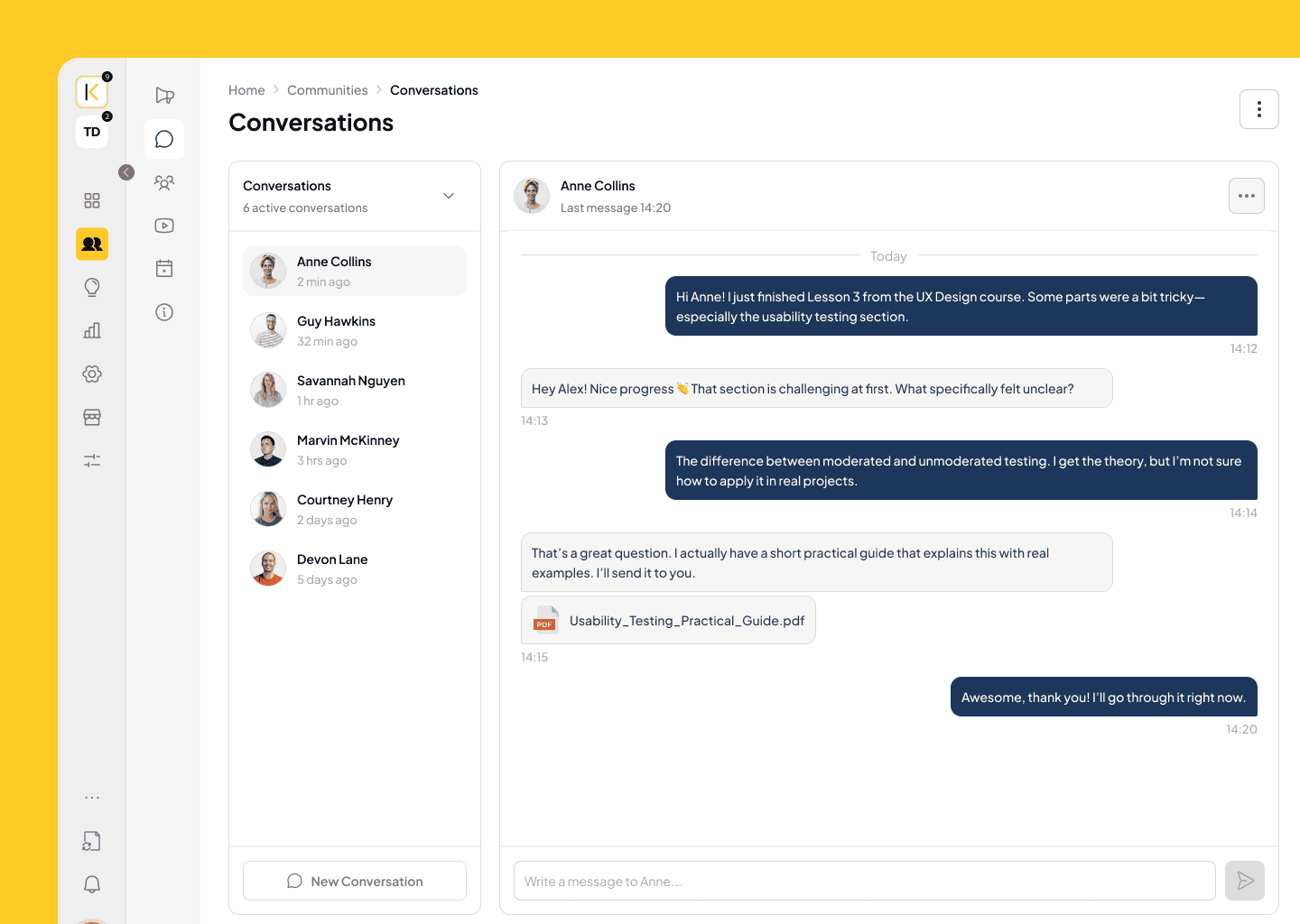Open the members group icon
The height and width of the screenshot is (924, 1300).
coord(164,182)
